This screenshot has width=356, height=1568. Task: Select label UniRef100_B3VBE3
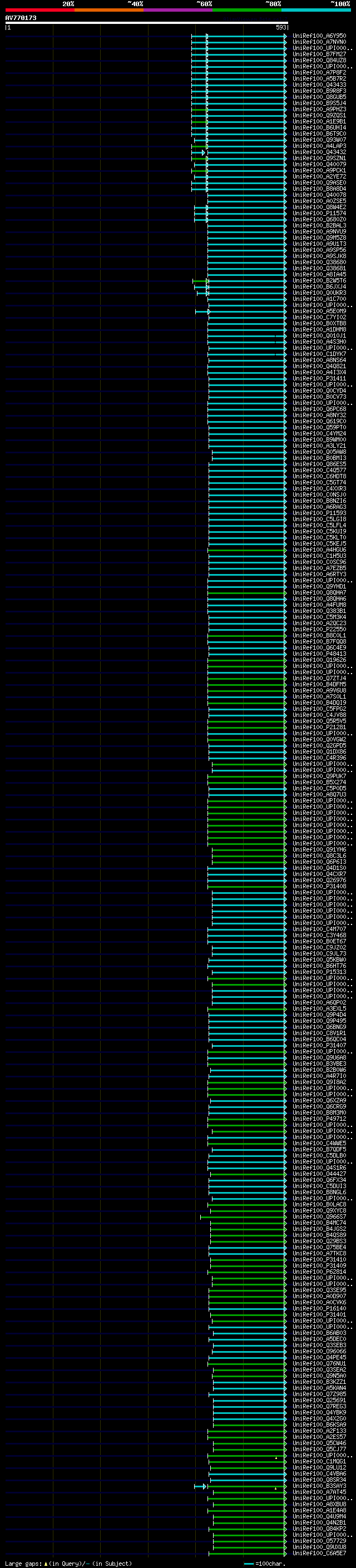click(x=319, y=1064)
